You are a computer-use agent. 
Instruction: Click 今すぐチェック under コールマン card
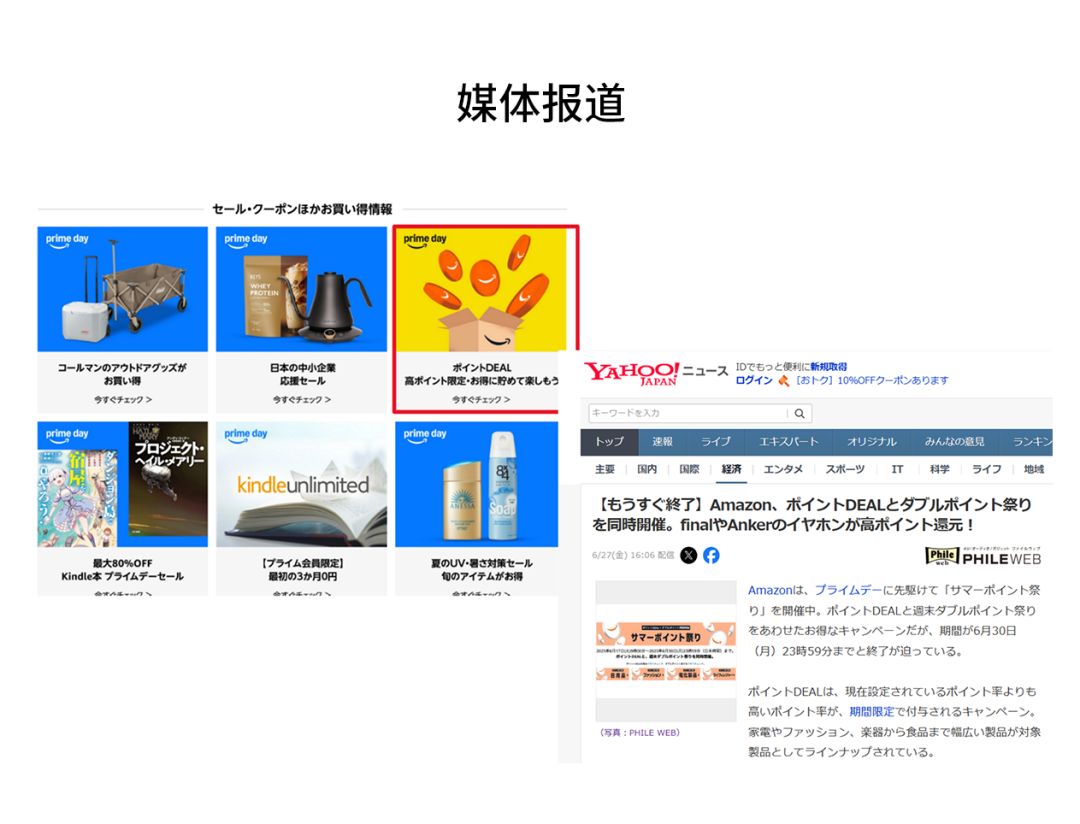(123, 400)
